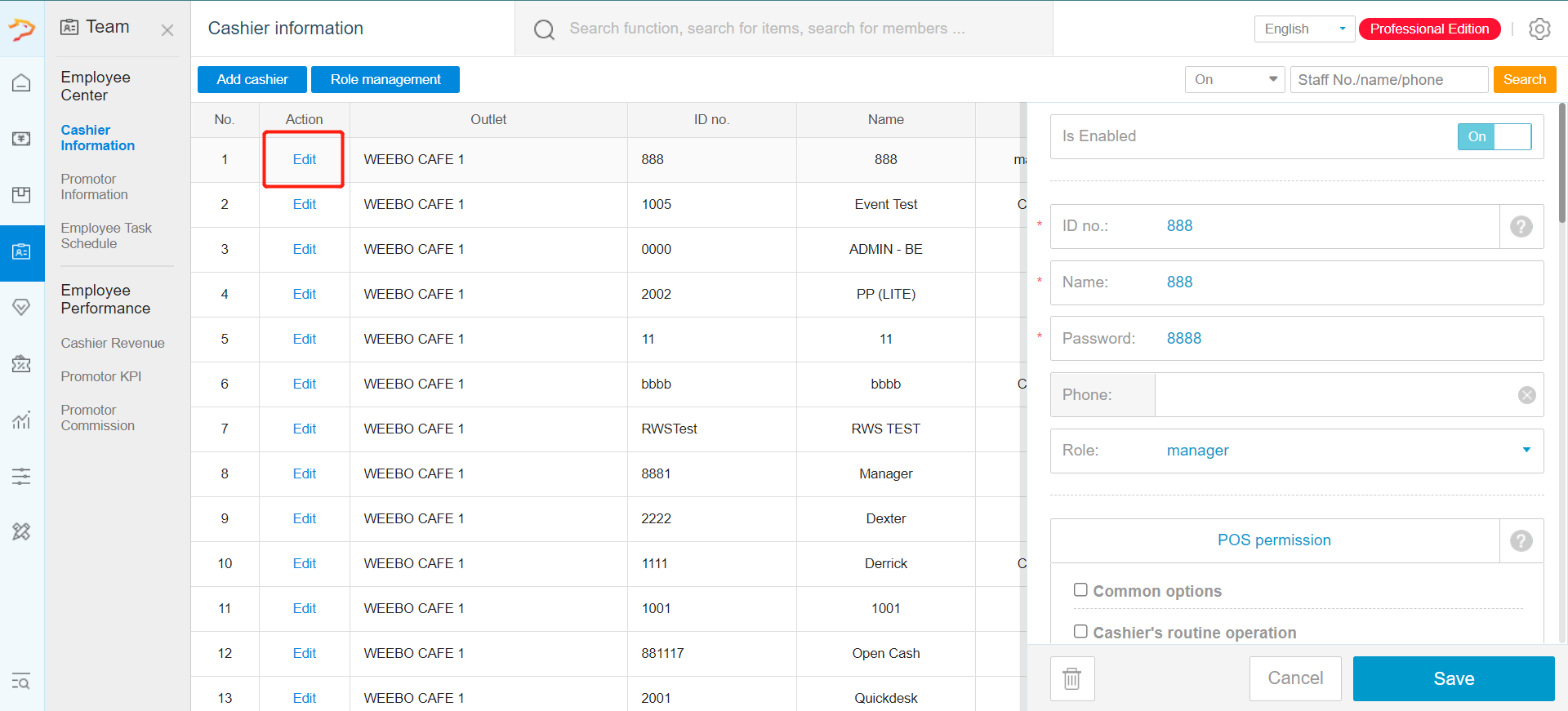Click the help icon beside POS permission

1521,540
